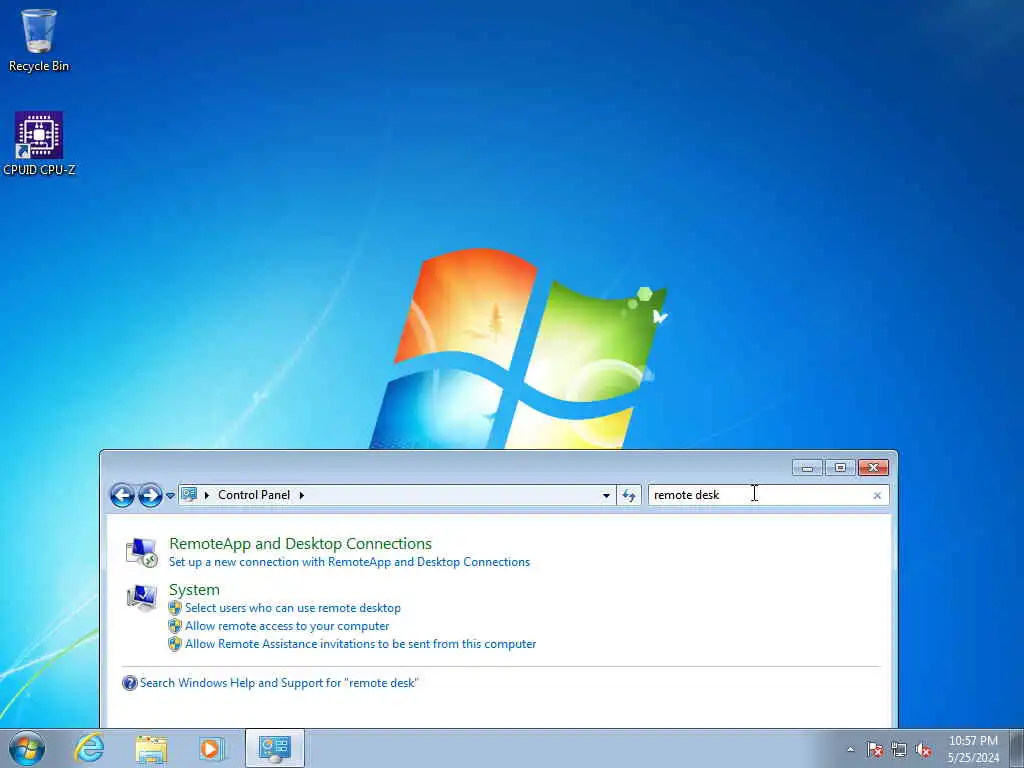This screenshot has height=768, width=1024.
Task: Expand the root arrow before Control Panel breadcrumb
Action: click(207, 495)
